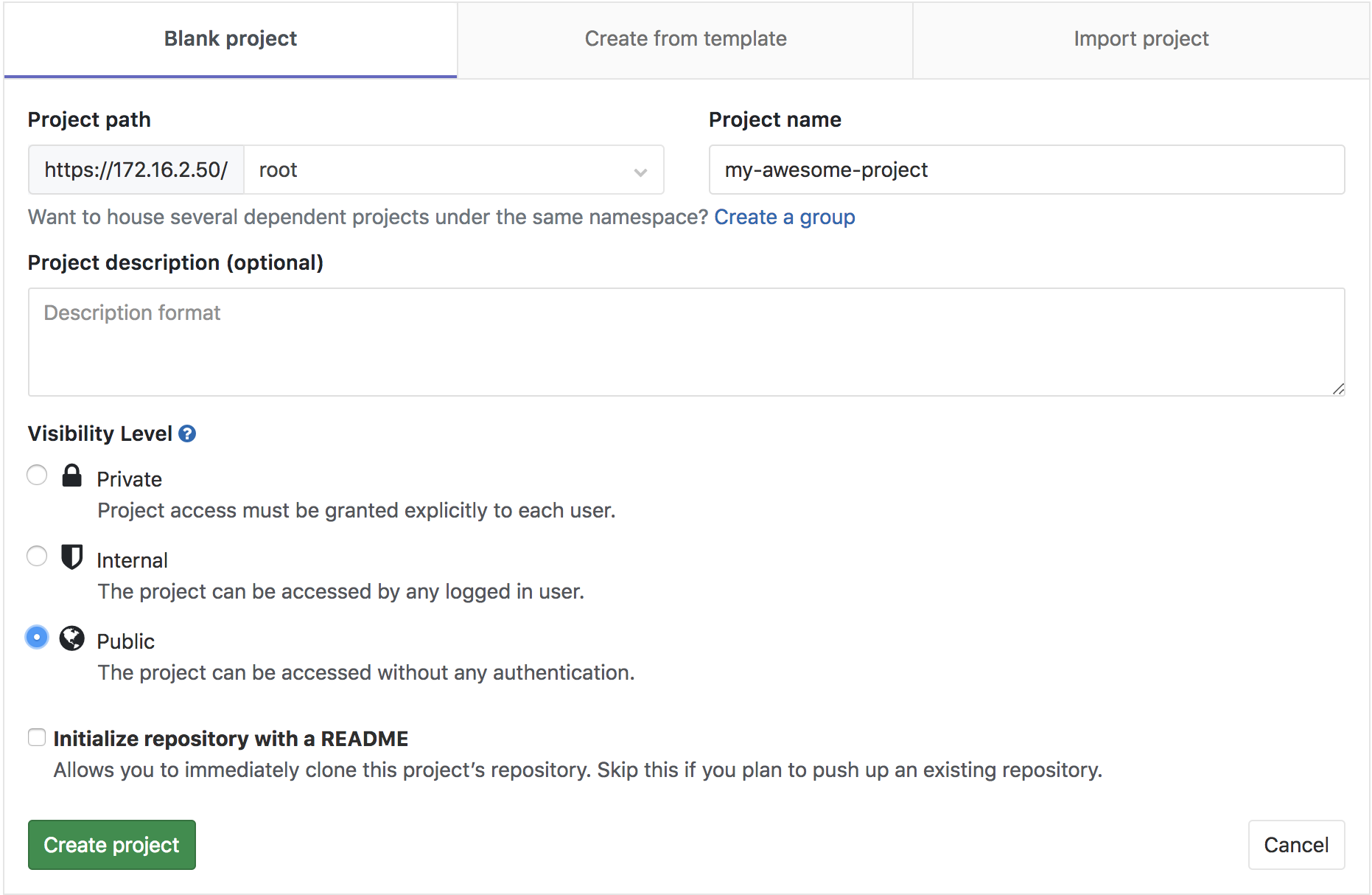Viewport: 1372px width, 895px height.
Task: Open the root namespace dropdown
Action: [453, 170]
